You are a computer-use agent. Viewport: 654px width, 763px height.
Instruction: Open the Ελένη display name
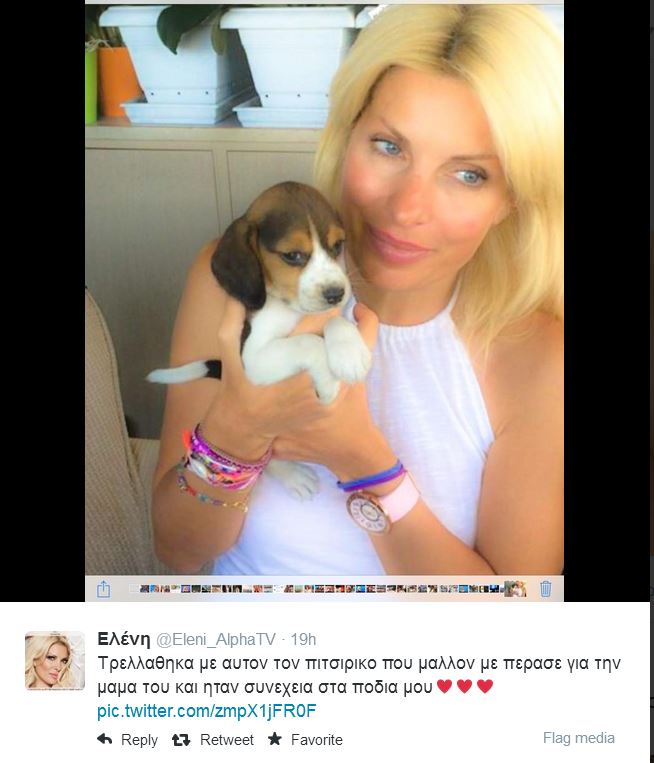[x=124, y=639]
